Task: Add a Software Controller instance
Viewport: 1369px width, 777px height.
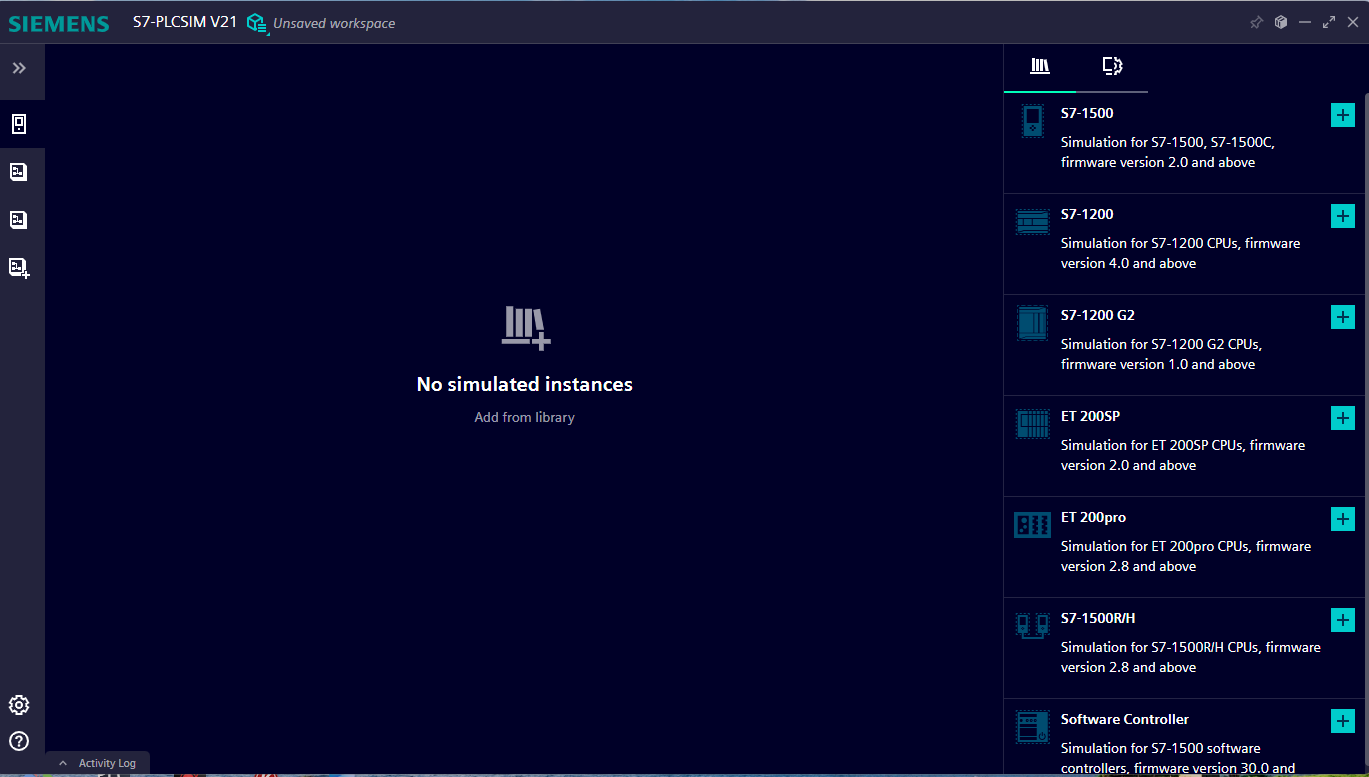Action: pos(1342,721)
